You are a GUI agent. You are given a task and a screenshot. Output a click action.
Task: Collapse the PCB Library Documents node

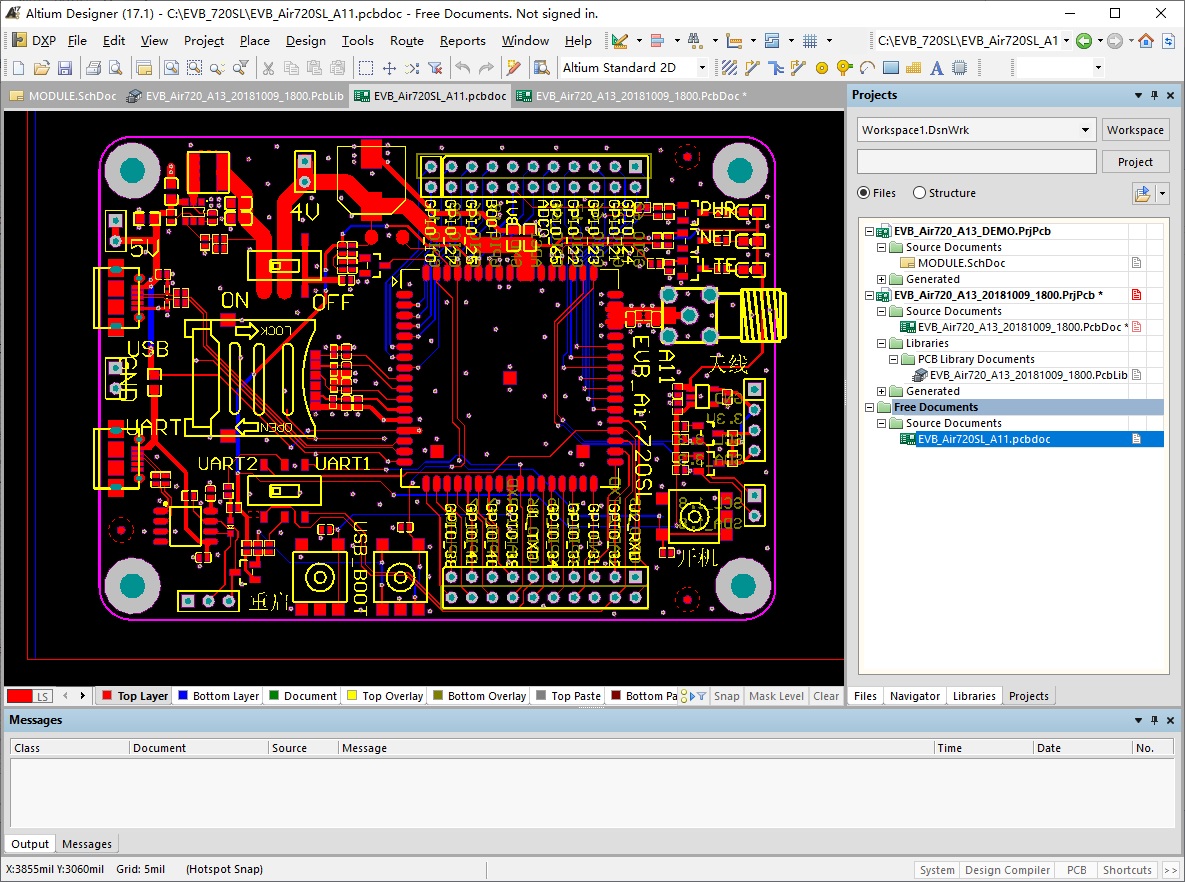[x=893, y=360]
